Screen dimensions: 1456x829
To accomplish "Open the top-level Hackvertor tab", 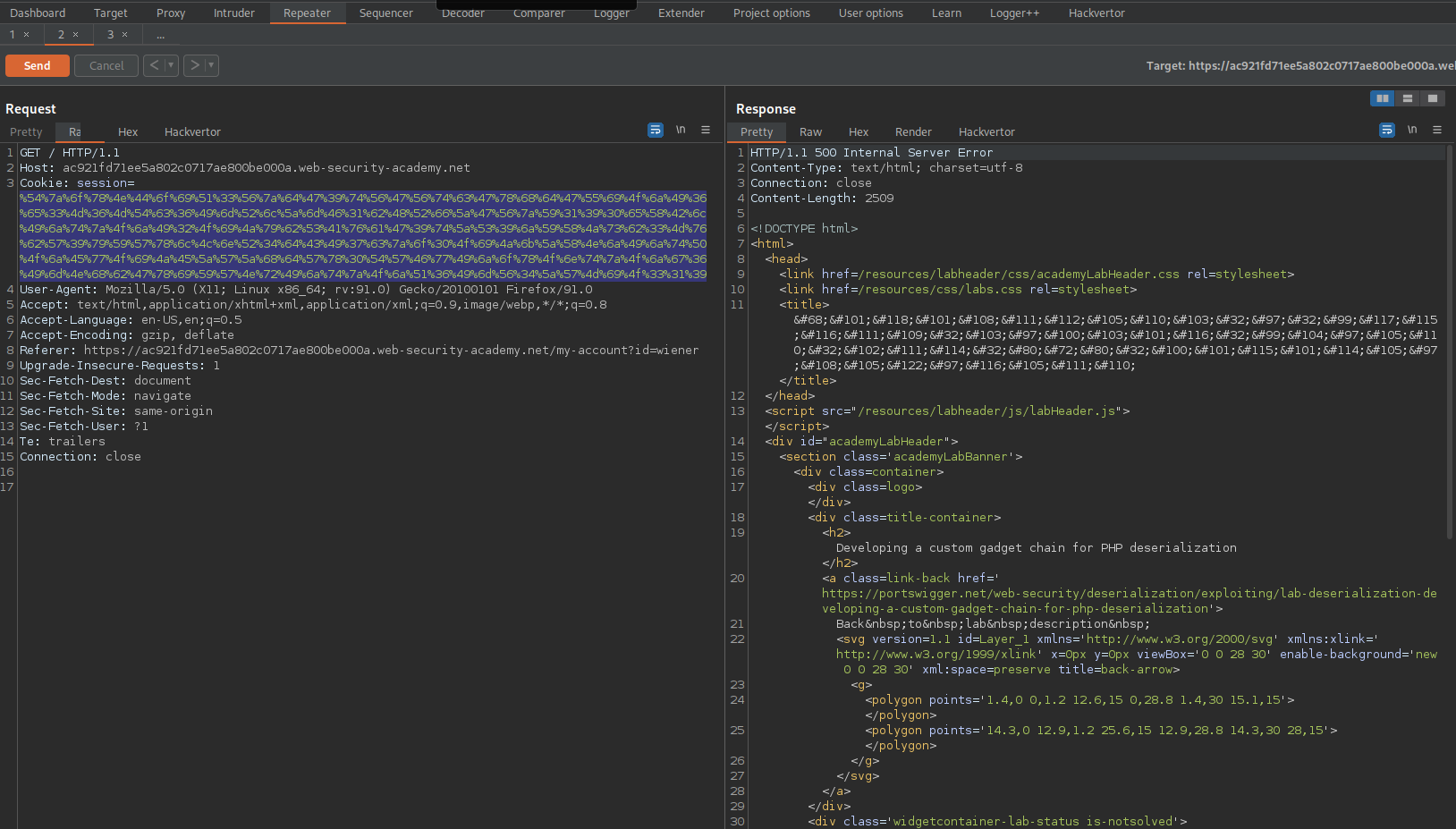I will [1096, 13].
